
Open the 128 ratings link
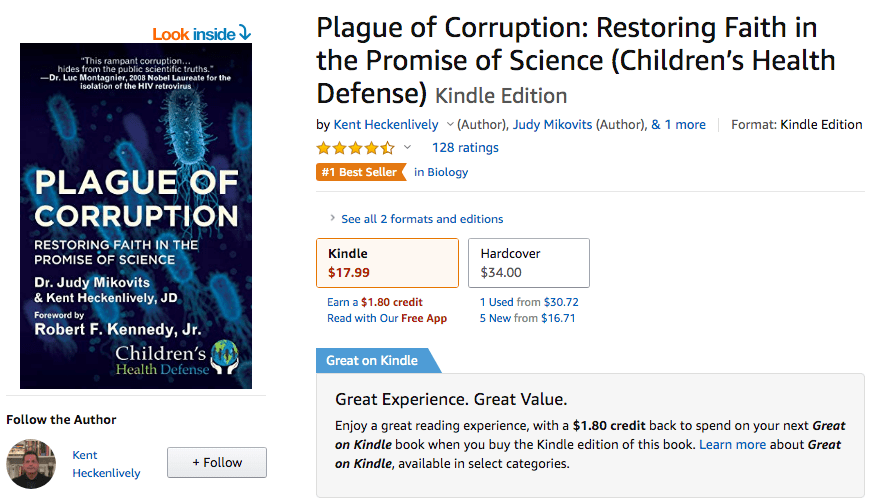click(x=465, y=148)
